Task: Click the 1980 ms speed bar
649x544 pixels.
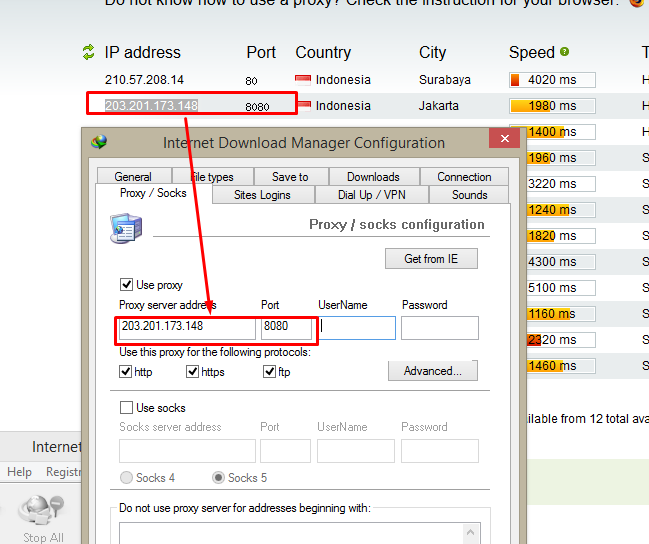Action: [553, 106]
